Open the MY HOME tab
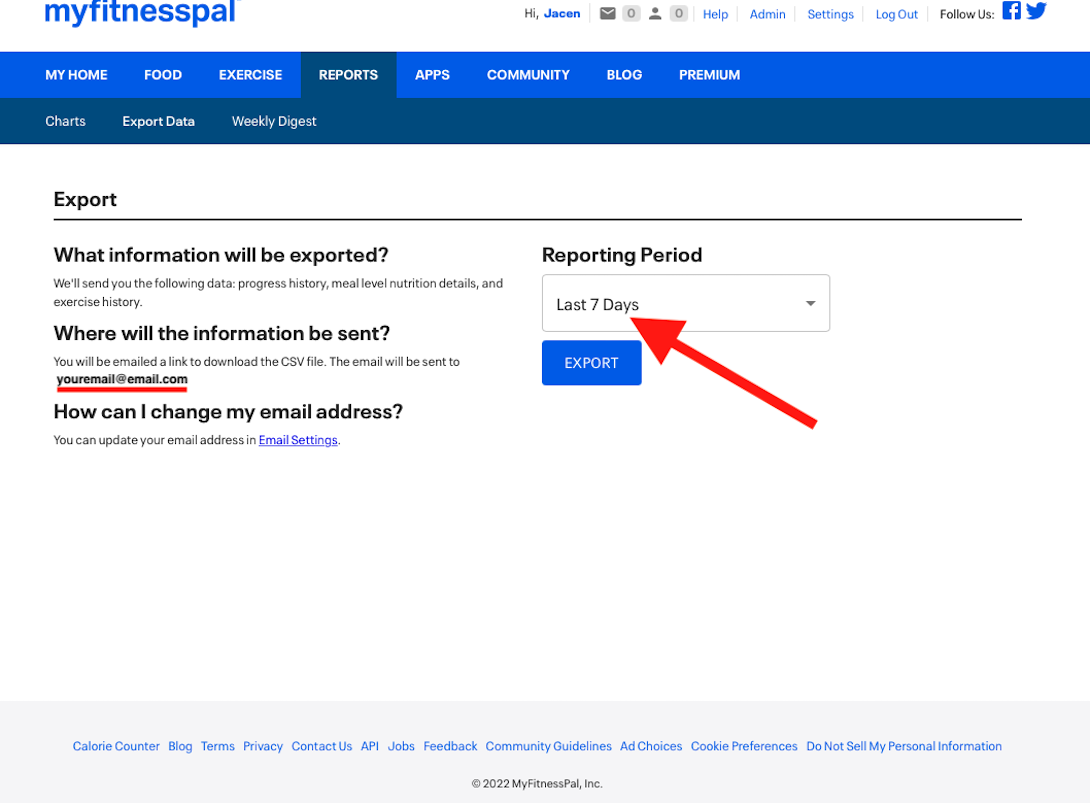The image size is (1090, 803). [x=76, y=75]
